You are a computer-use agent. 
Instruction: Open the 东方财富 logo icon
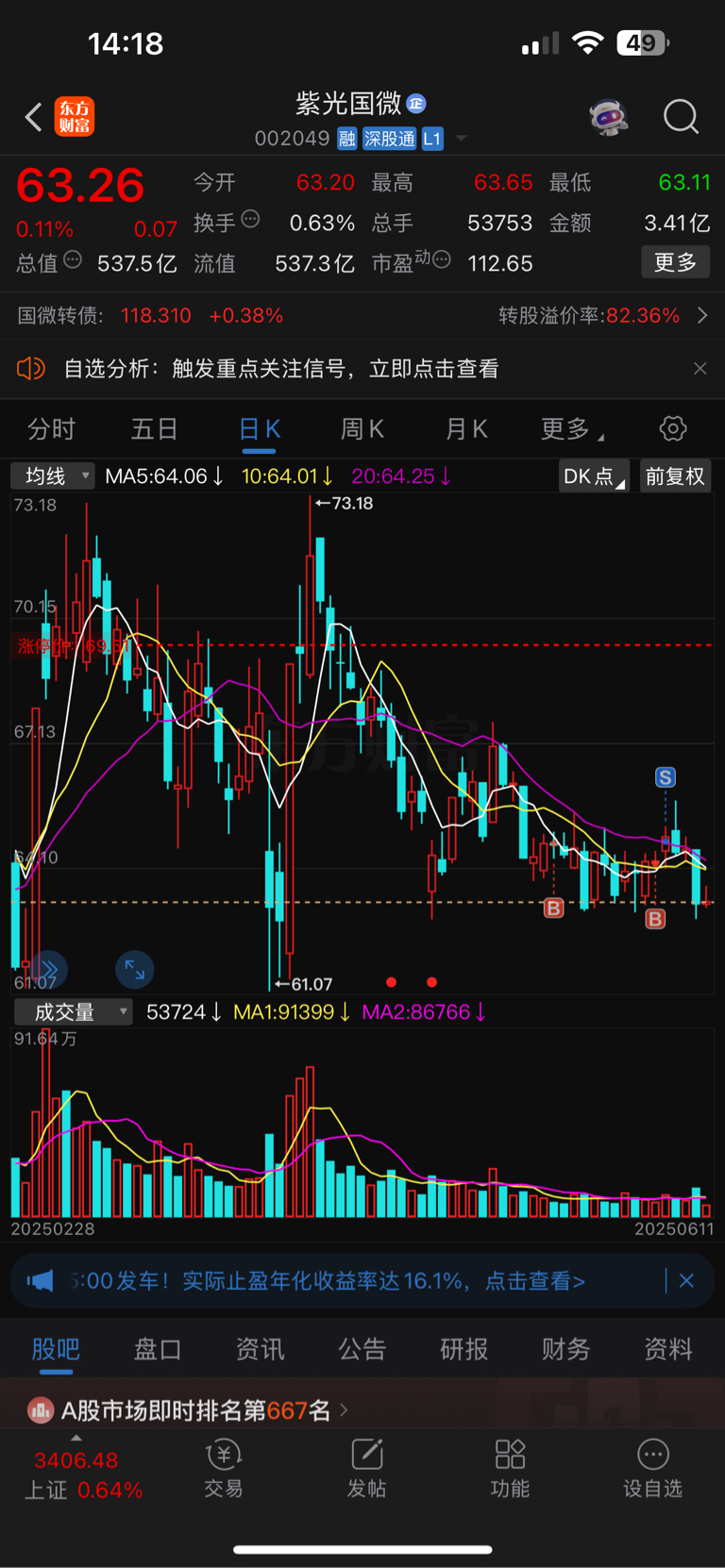tap(74, 117)
